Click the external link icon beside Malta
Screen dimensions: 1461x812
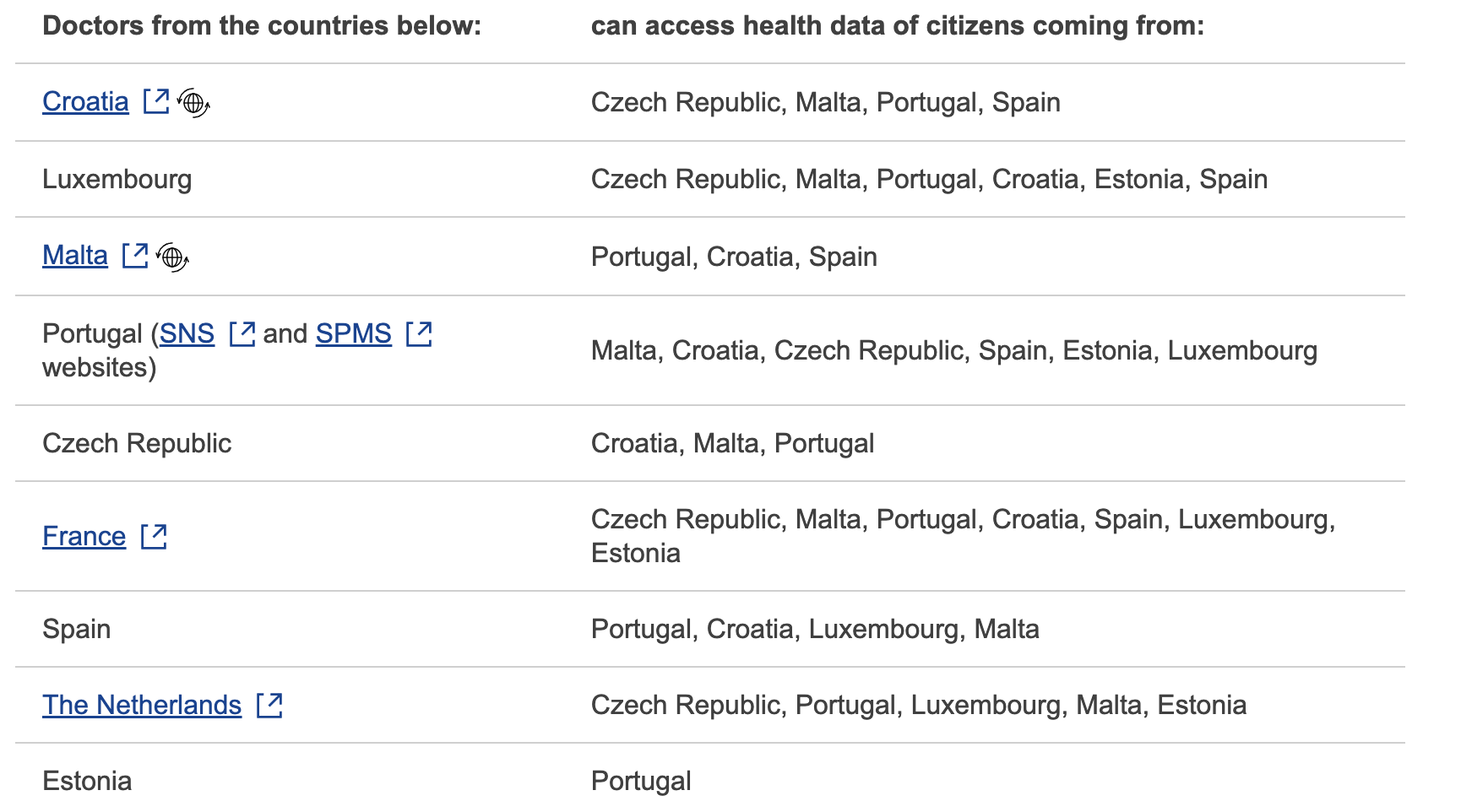coord(135,255)
